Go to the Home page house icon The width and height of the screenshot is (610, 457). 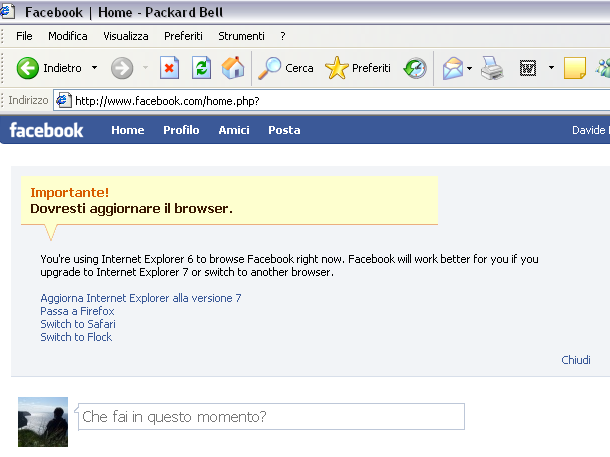pyautogui.click(x=233, y=68)
